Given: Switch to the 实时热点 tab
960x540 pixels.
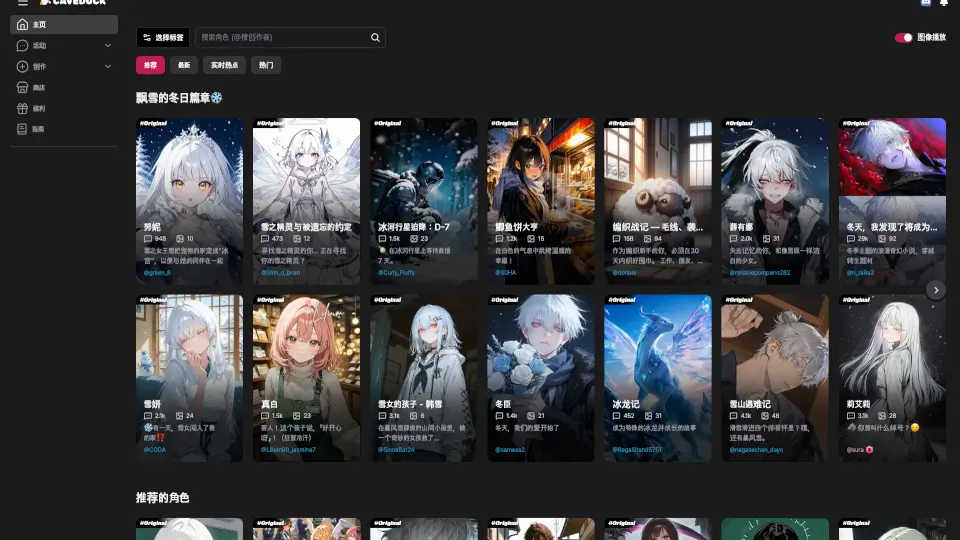Looking at the screenshot, I should (x=224, y=65).
